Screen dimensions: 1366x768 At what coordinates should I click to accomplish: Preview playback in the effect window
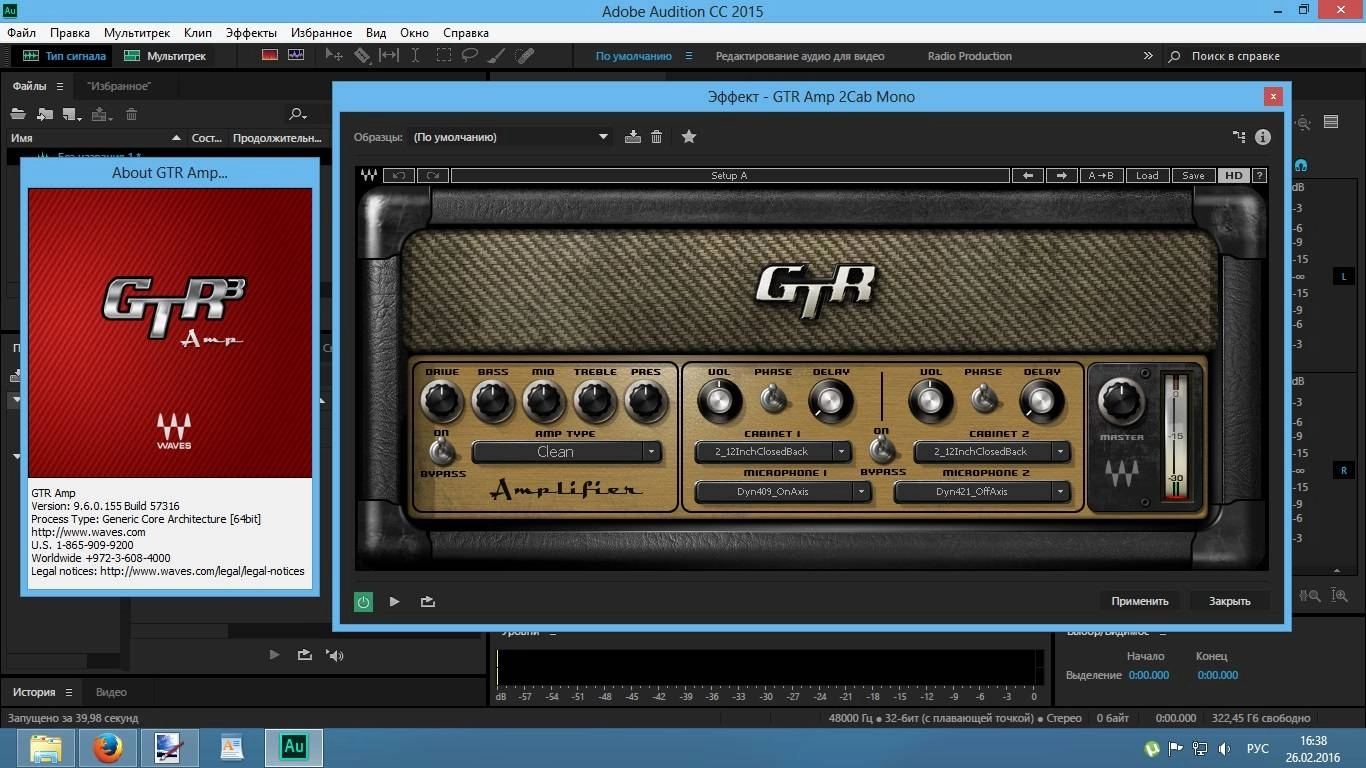[395, 602]
